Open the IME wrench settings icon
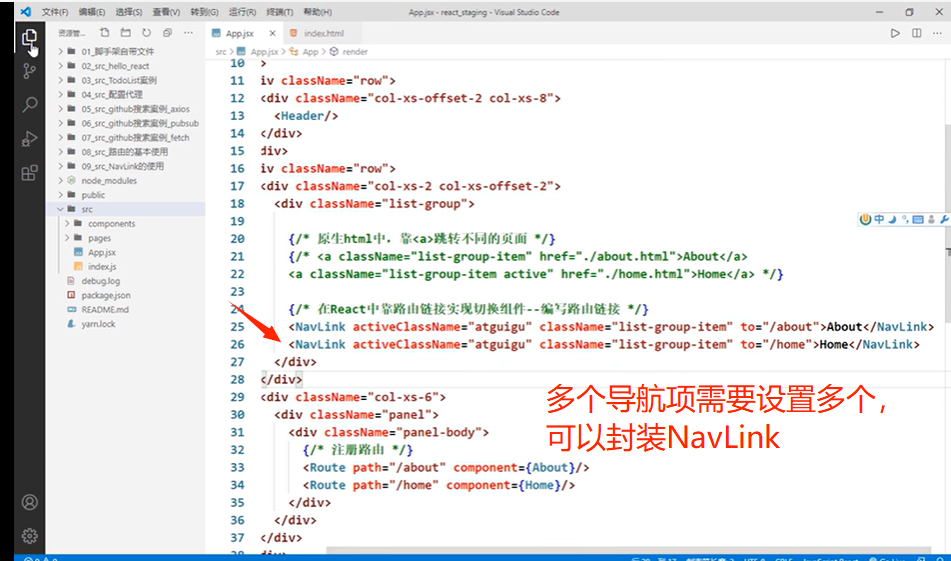 tap(944, 220)
